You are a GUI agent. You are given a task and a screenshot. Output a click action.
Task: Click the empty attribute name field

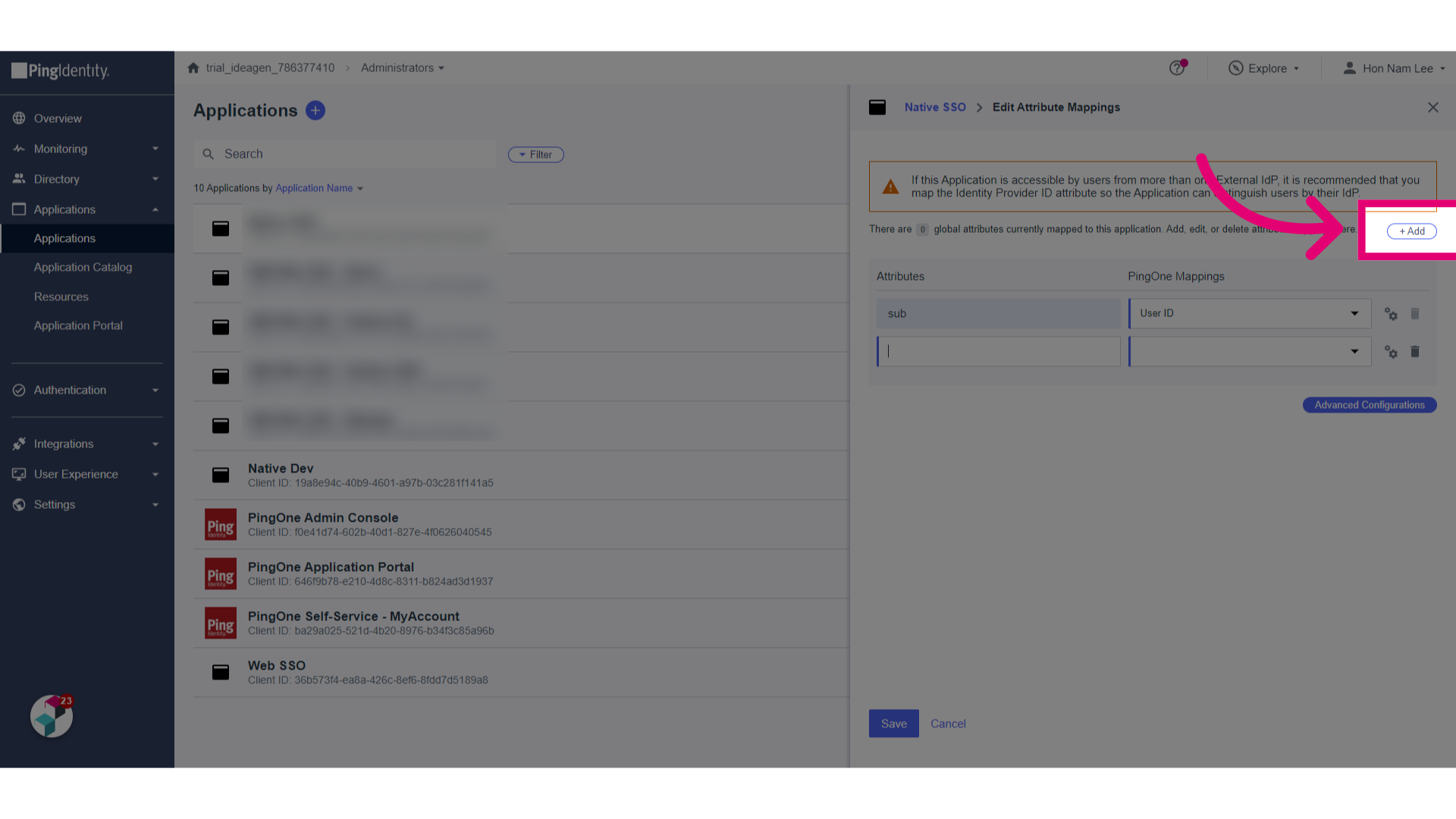tap(999, 351)
